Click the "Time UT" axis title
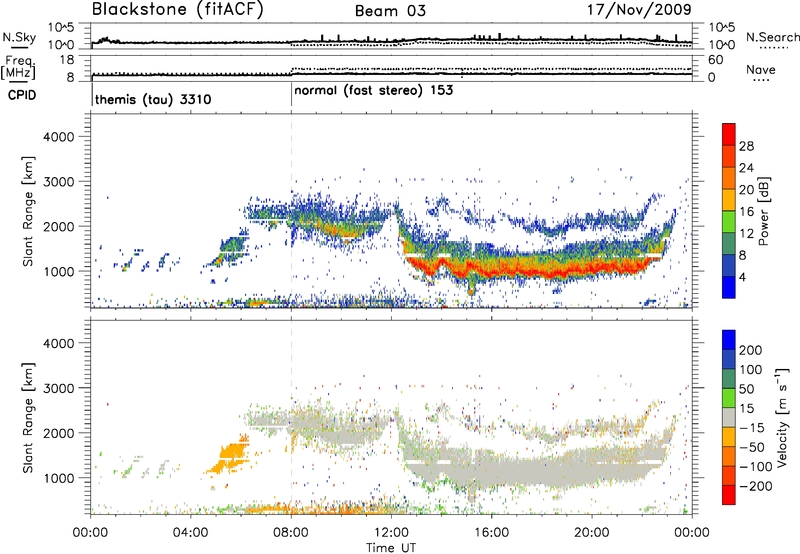The width and height of the screenshot is (800, 554). [x=391, y=548]
